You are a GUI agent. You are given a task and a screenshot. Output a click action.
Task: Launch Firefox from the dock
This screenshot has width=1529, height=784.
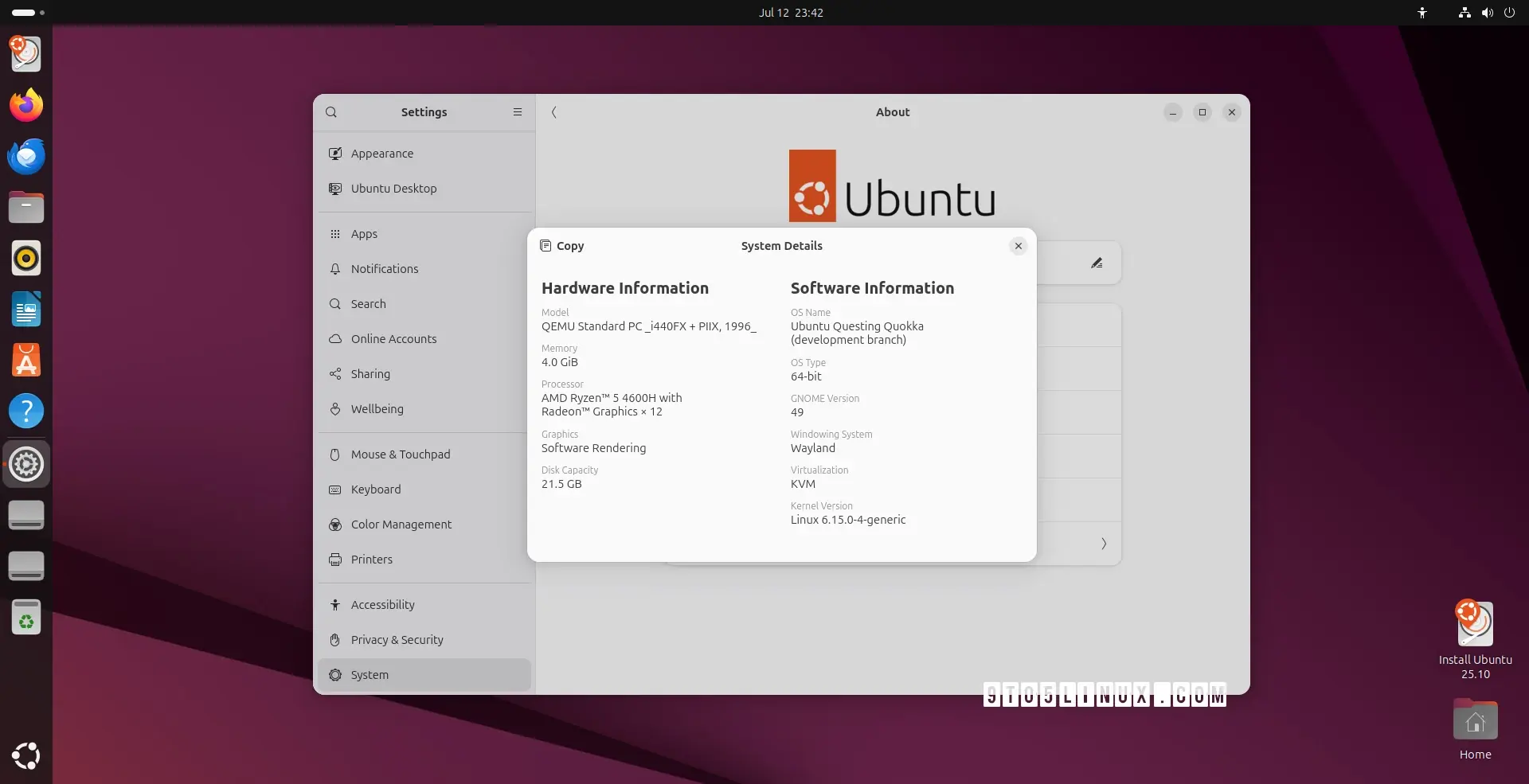[x=26, y=105]
